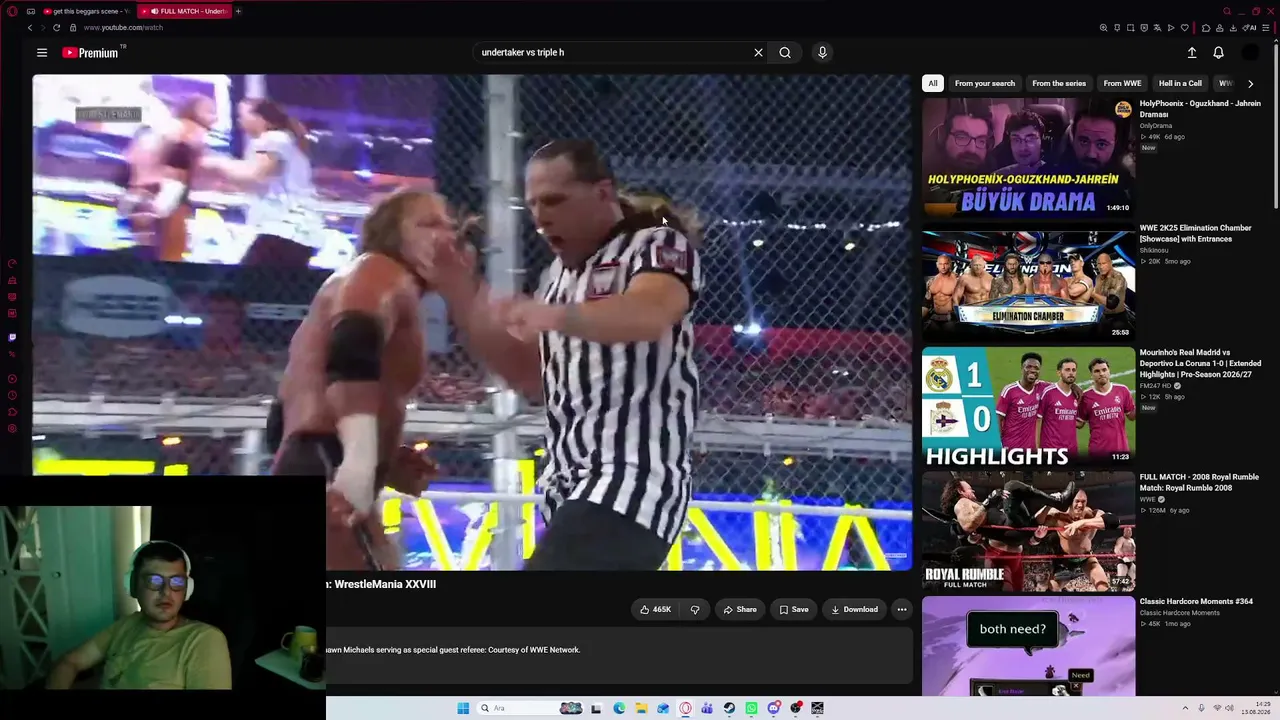Dislike the WrestleMania video

(695, 609)
